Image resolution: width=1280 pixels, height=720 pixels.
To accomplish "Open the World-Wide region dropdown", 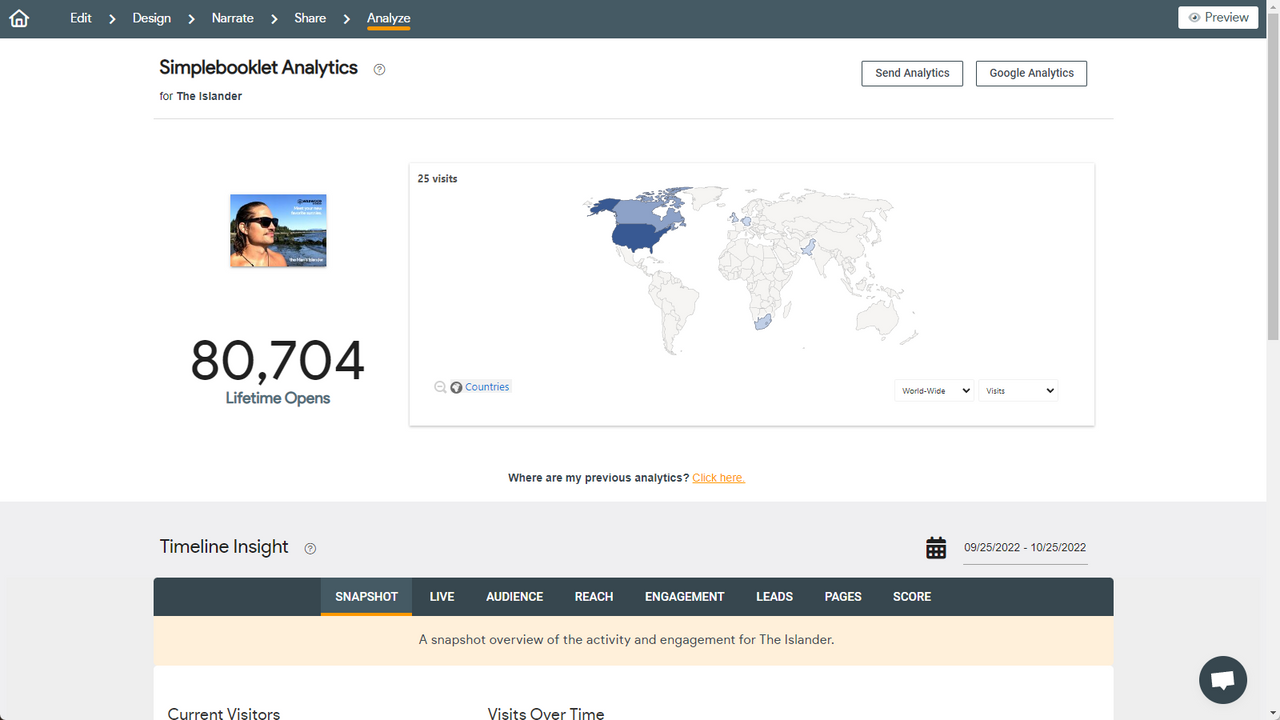I will tap(933, 390).
